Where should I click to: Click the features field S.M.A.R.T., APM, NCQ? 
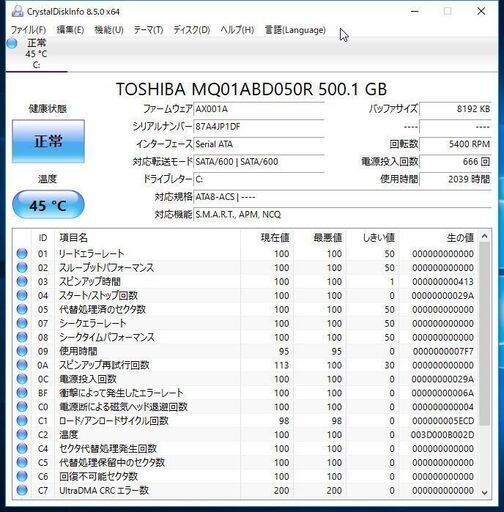pyautogui.click(x=342, y=215)
